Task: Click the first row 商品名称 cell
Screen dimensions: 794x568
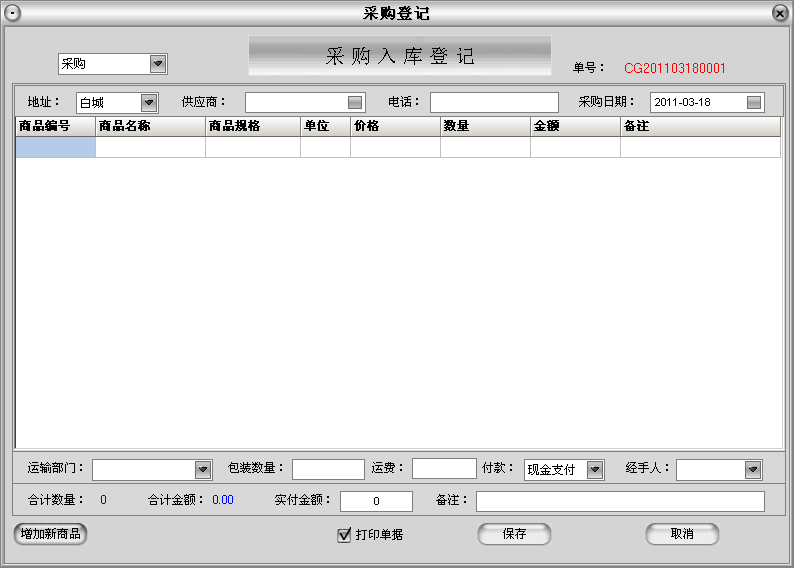Action: pos(150,147)
